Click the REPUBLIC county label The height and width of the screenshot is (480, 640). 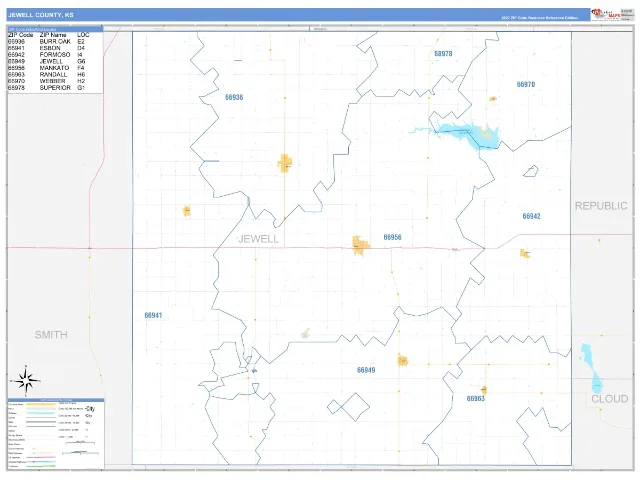(601, 206)
